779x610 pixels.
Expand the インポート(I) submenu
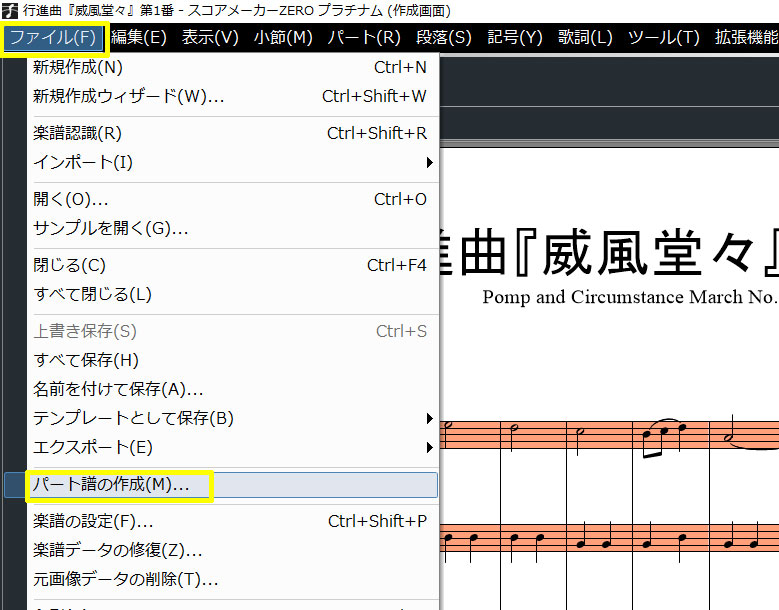[x=233, y=162]
